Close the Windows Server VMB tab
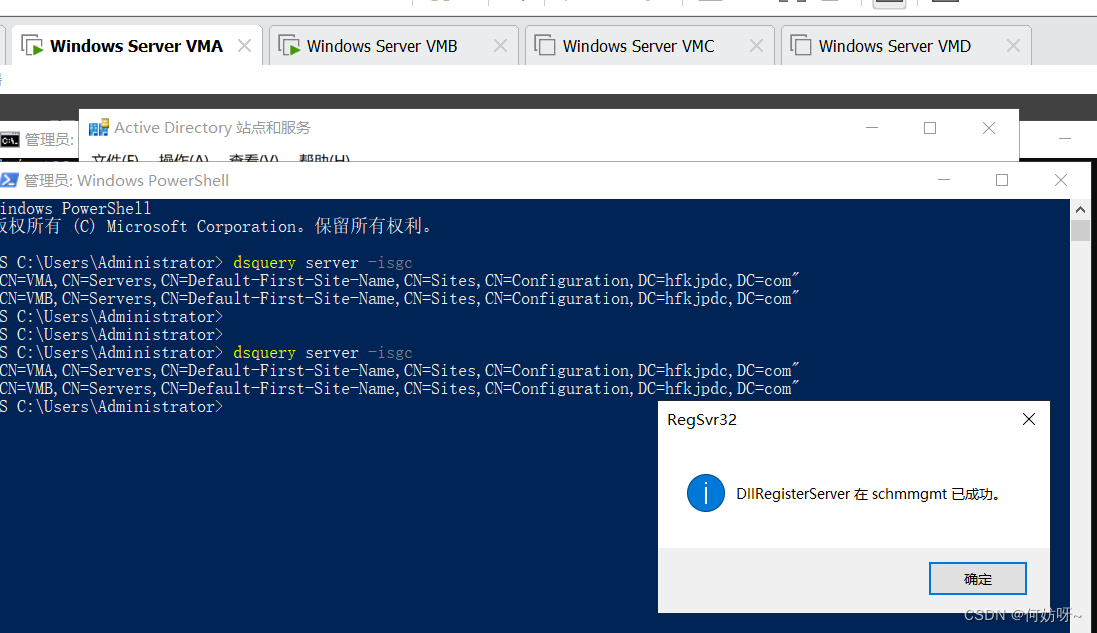The height and width of the screenshot is (633, 1097). tap(500, 46)
